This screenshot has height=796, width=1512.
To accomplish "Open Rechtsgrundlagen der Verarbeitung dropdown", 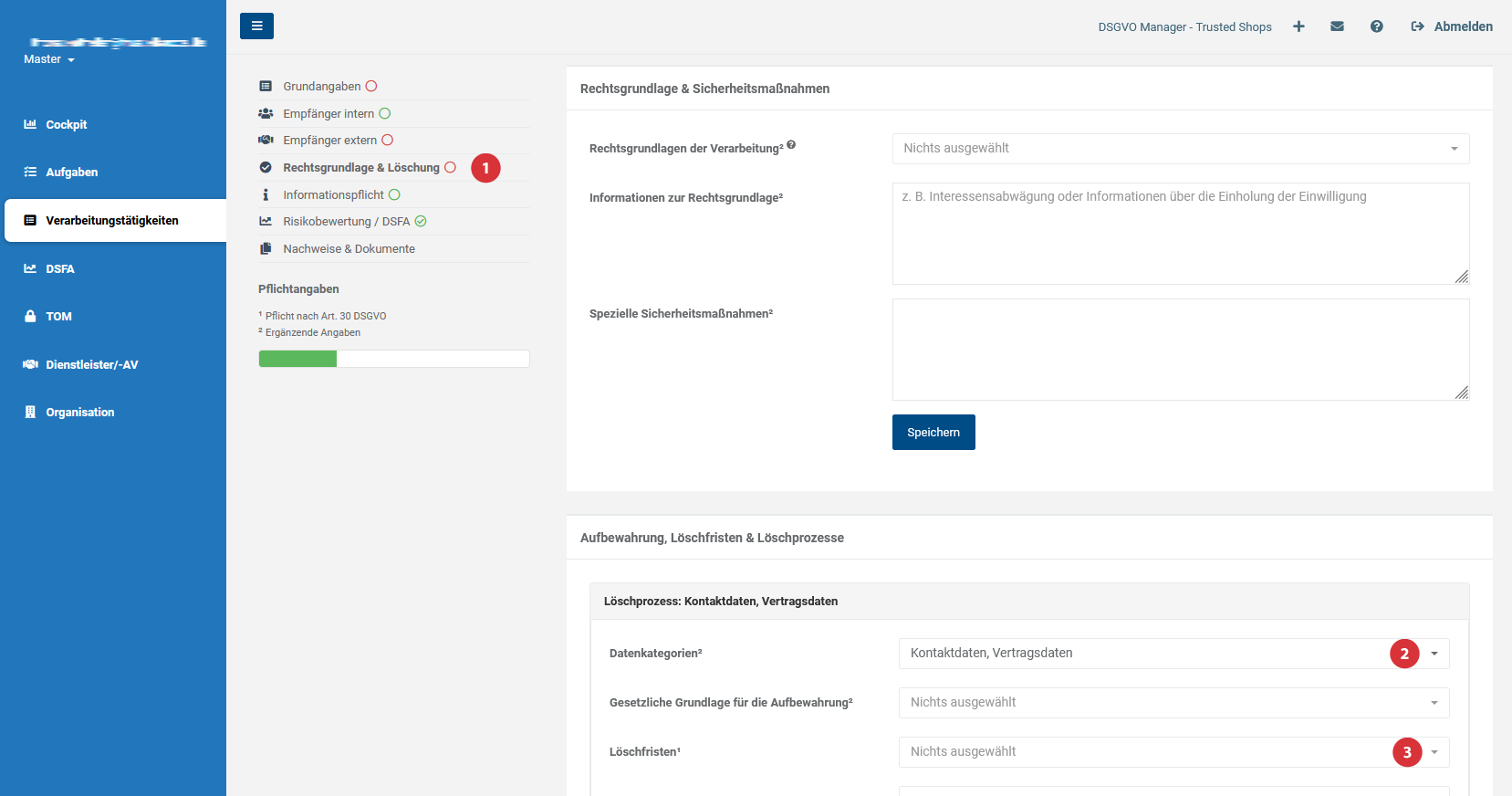I will [1181, 149].
